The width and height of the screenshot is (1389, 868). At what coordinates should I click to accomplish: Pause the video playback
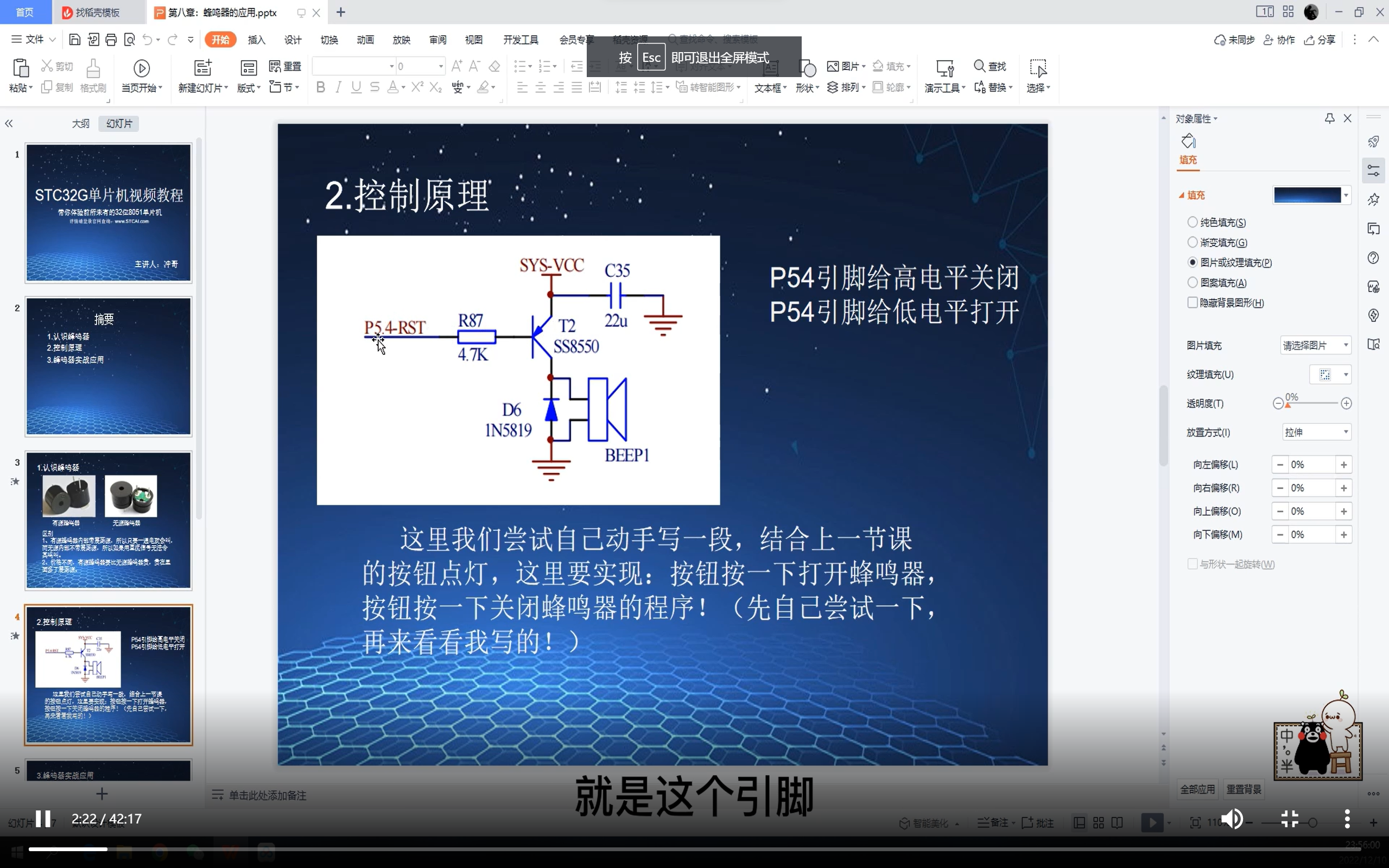pyautogui.click(x=43, y=819)
